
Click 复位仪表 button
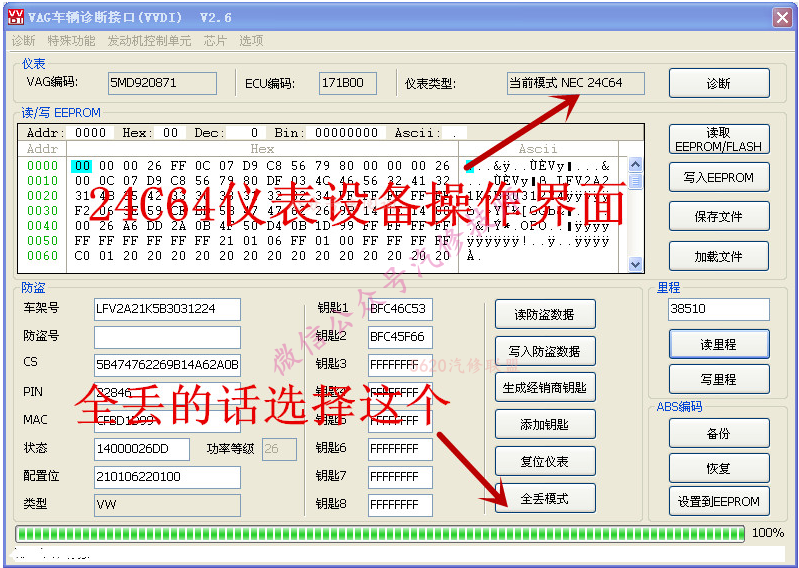[x=545, y=461]
